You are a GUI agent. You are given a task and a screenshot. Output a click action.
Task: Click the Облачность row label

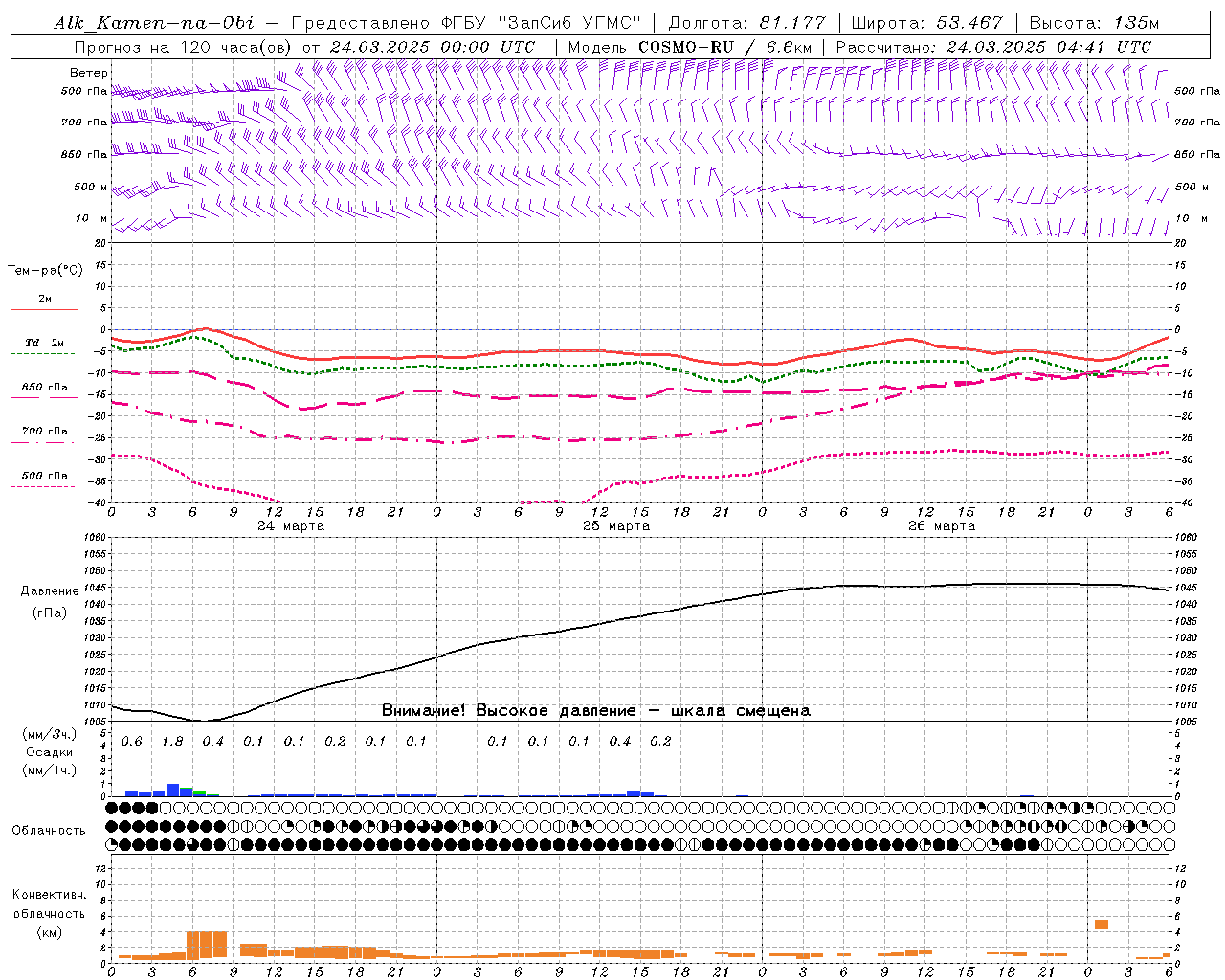point(49,830)
